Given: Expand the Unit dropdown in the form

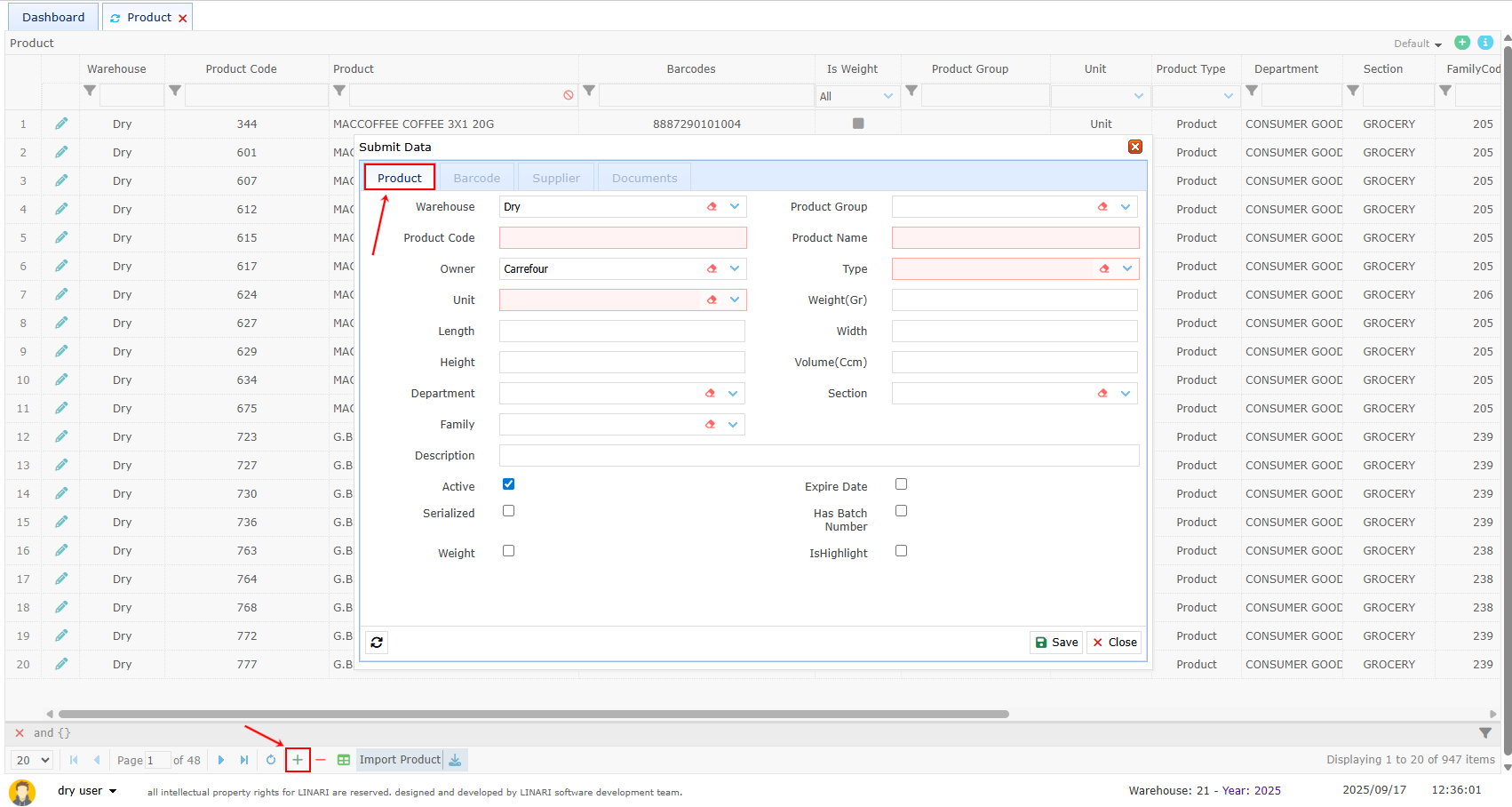Looking at the screenshot, I should tap(735, 300).
